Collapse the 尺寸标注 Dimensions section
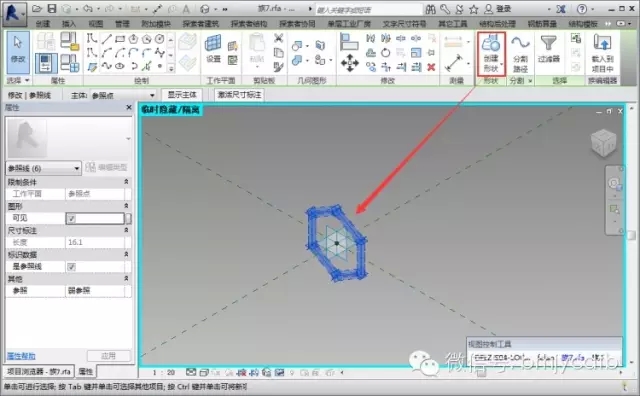 point(126,230)
